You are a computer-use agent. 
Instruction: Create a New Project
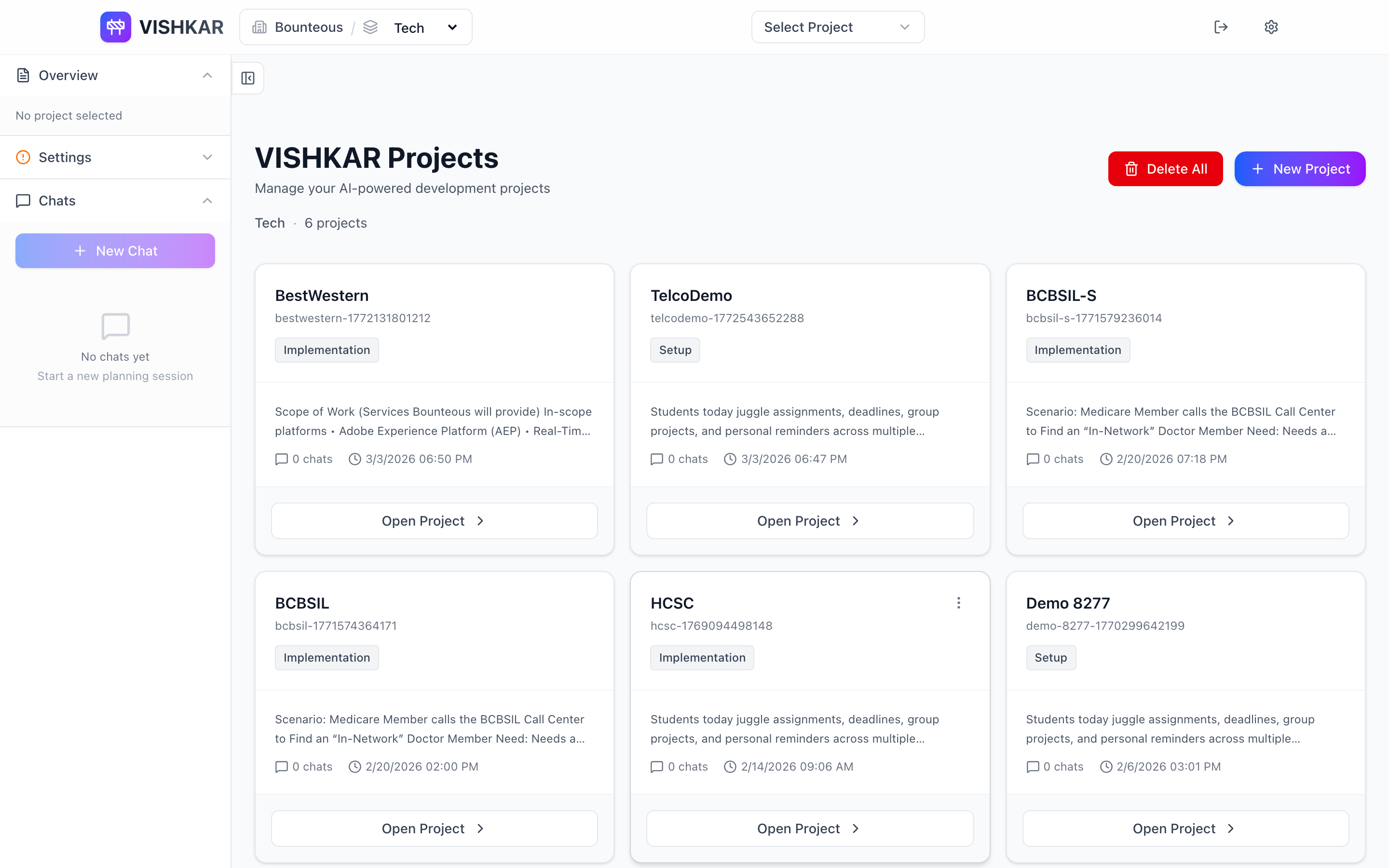click(1300, 168)
